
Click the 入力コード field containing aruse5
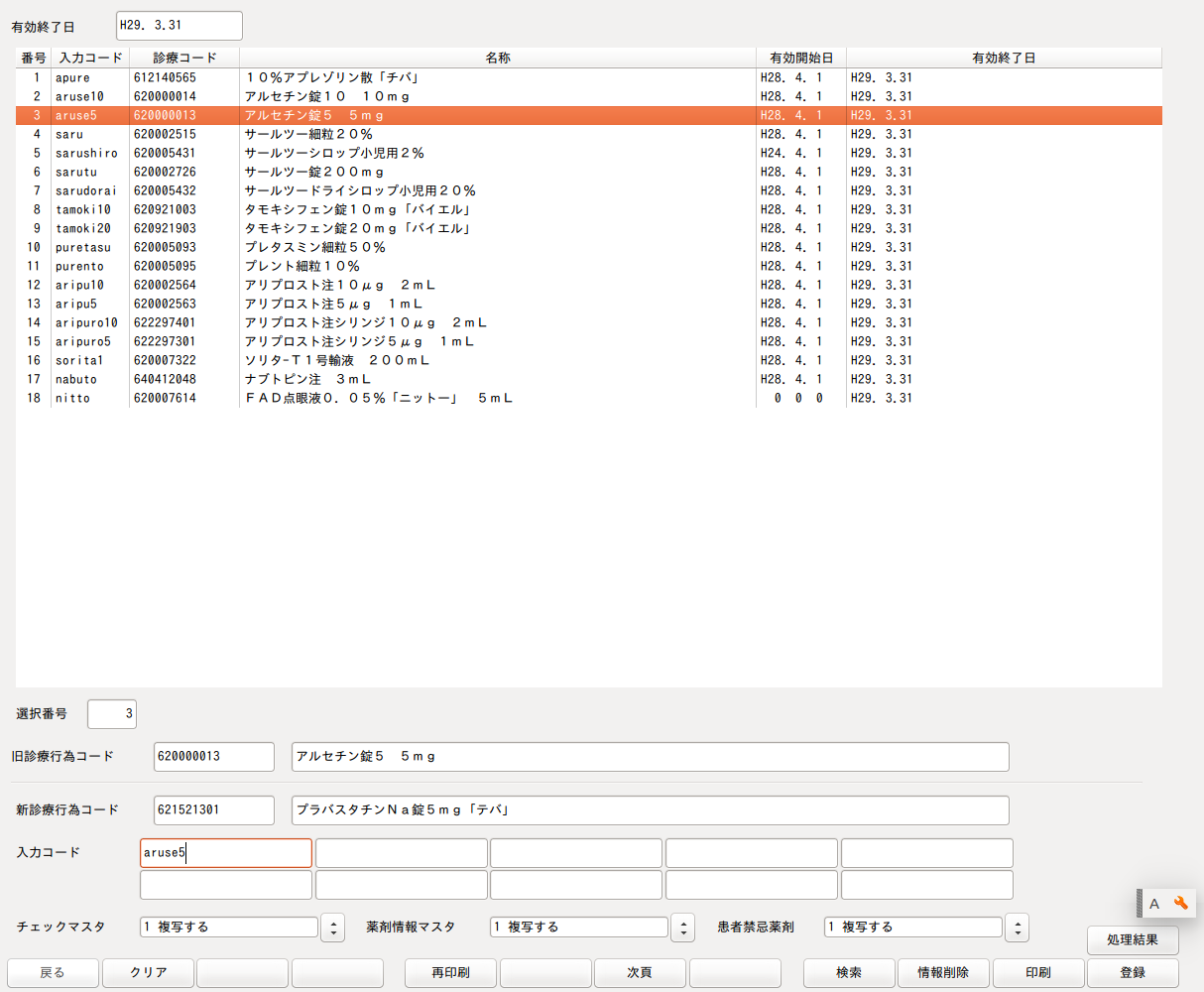226,853
